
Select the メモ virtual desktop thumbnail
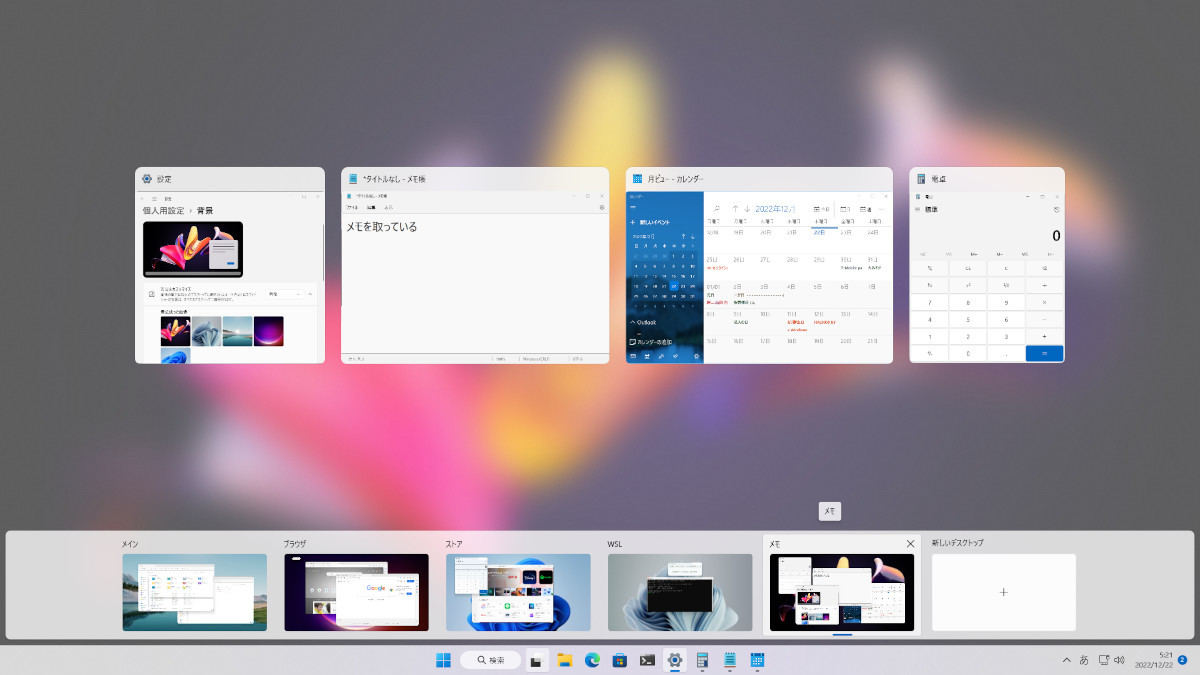tap(842, 592)
